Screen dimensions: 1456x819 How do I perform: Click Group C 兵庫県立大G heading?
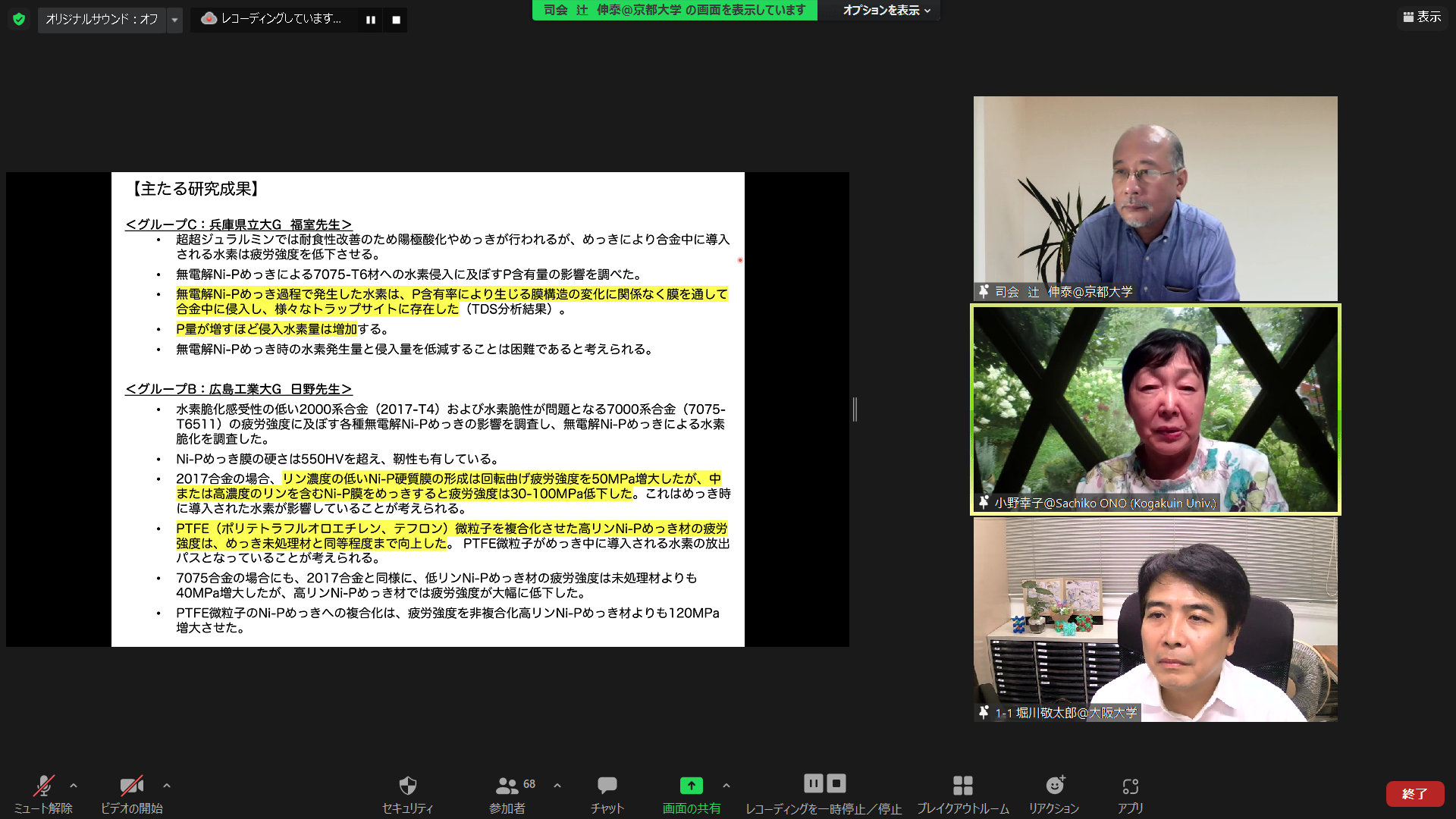tap(239, 224)
